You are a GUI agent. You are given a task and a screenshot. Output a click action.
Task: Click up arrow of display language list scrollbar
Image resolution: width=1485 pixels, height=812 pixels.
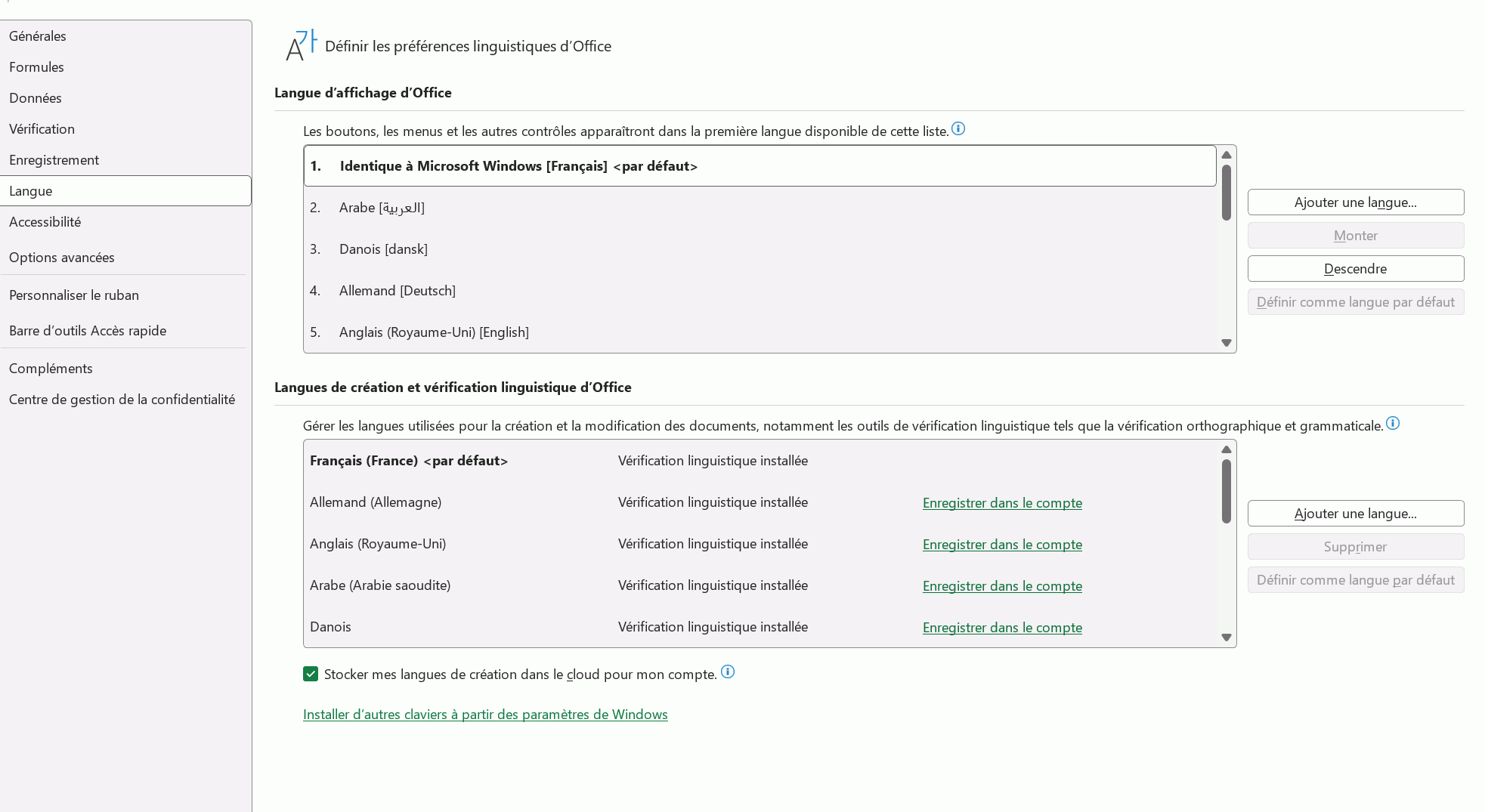point(1227,155)
